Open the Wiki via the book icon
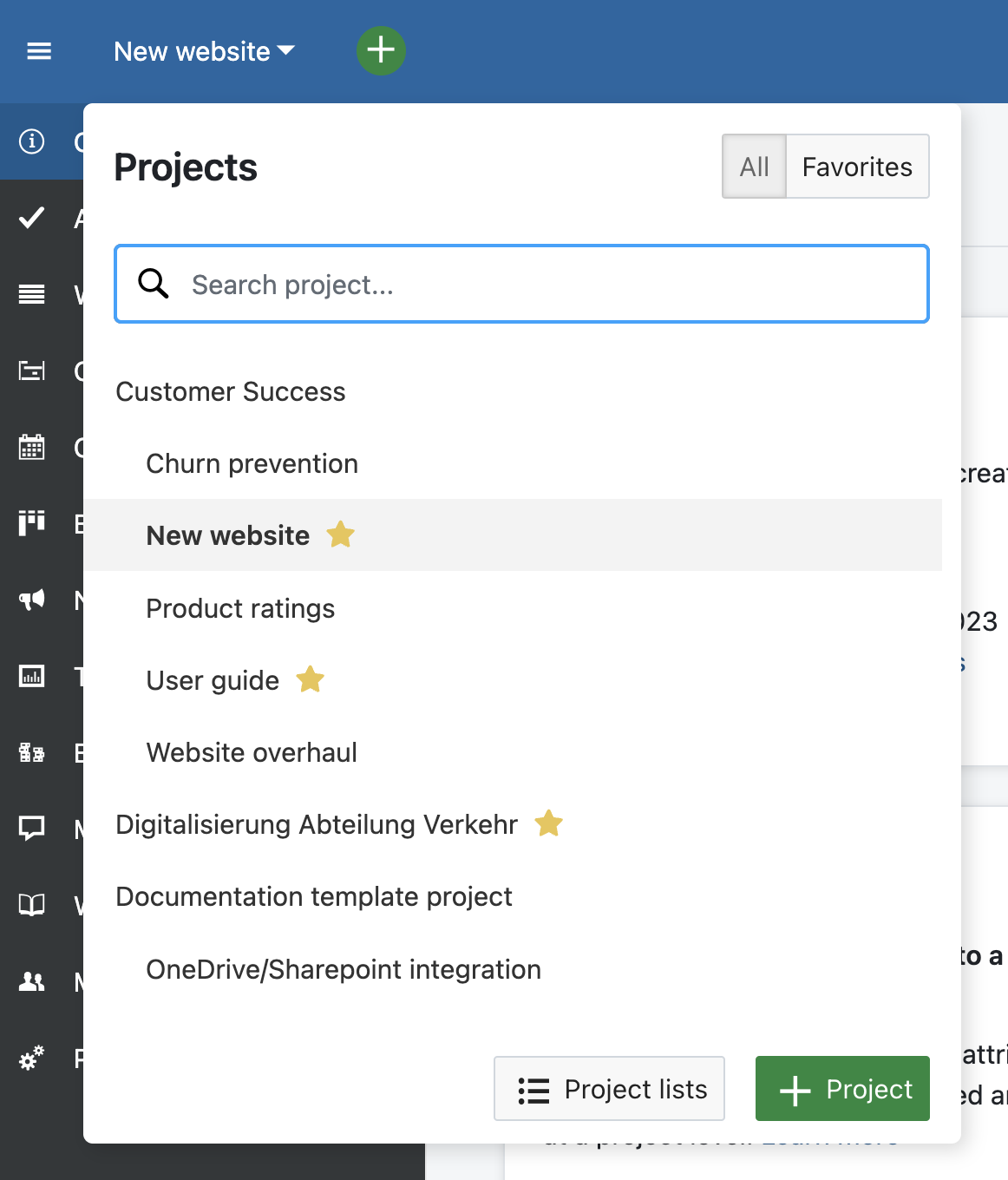 coord(31,905)
